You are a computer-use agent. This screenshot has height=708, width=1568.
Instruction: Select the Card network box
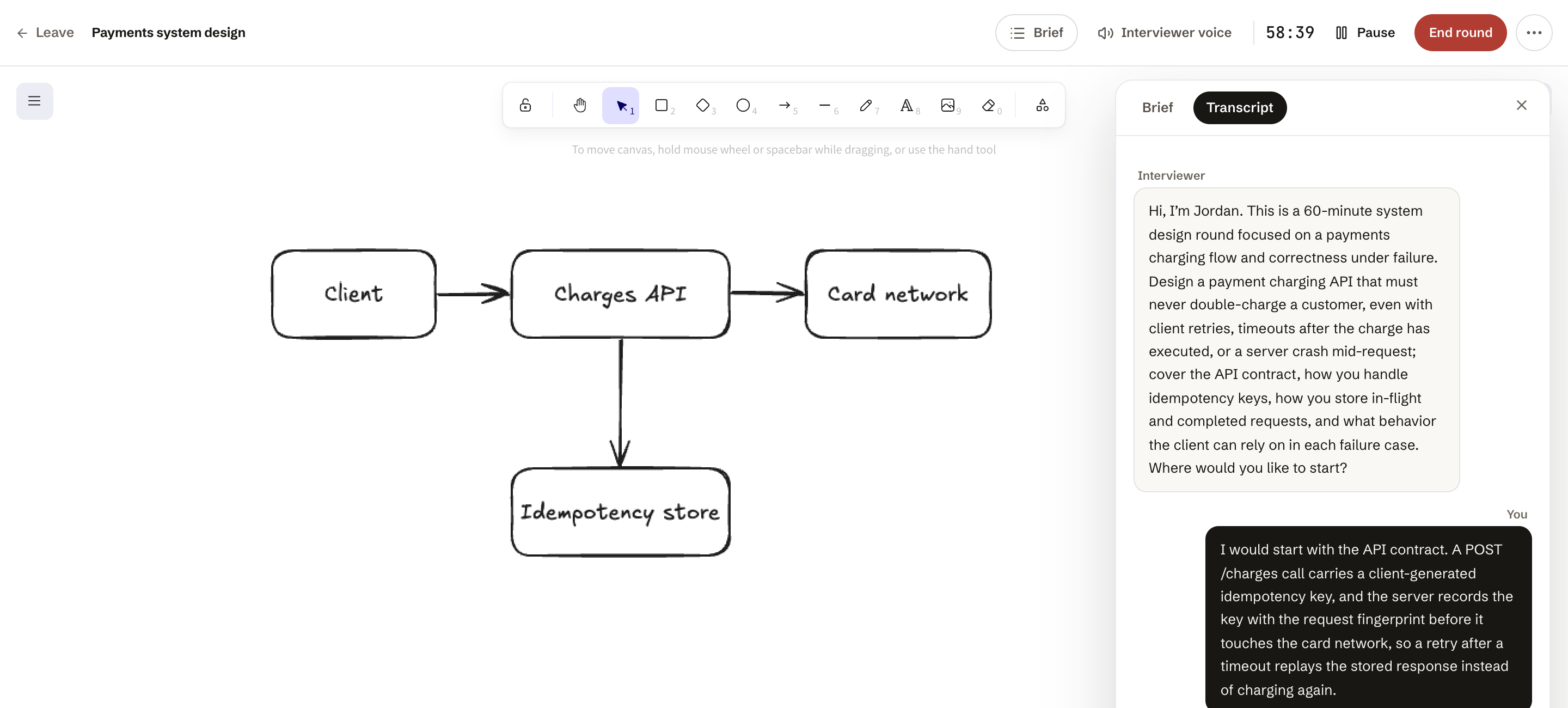(898, 294)
